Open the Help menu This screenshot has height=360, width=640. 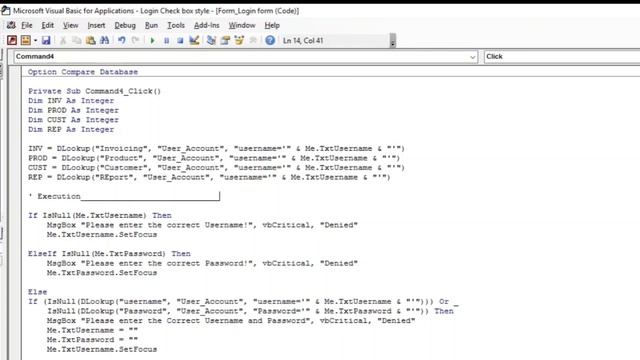pos(272,25)
